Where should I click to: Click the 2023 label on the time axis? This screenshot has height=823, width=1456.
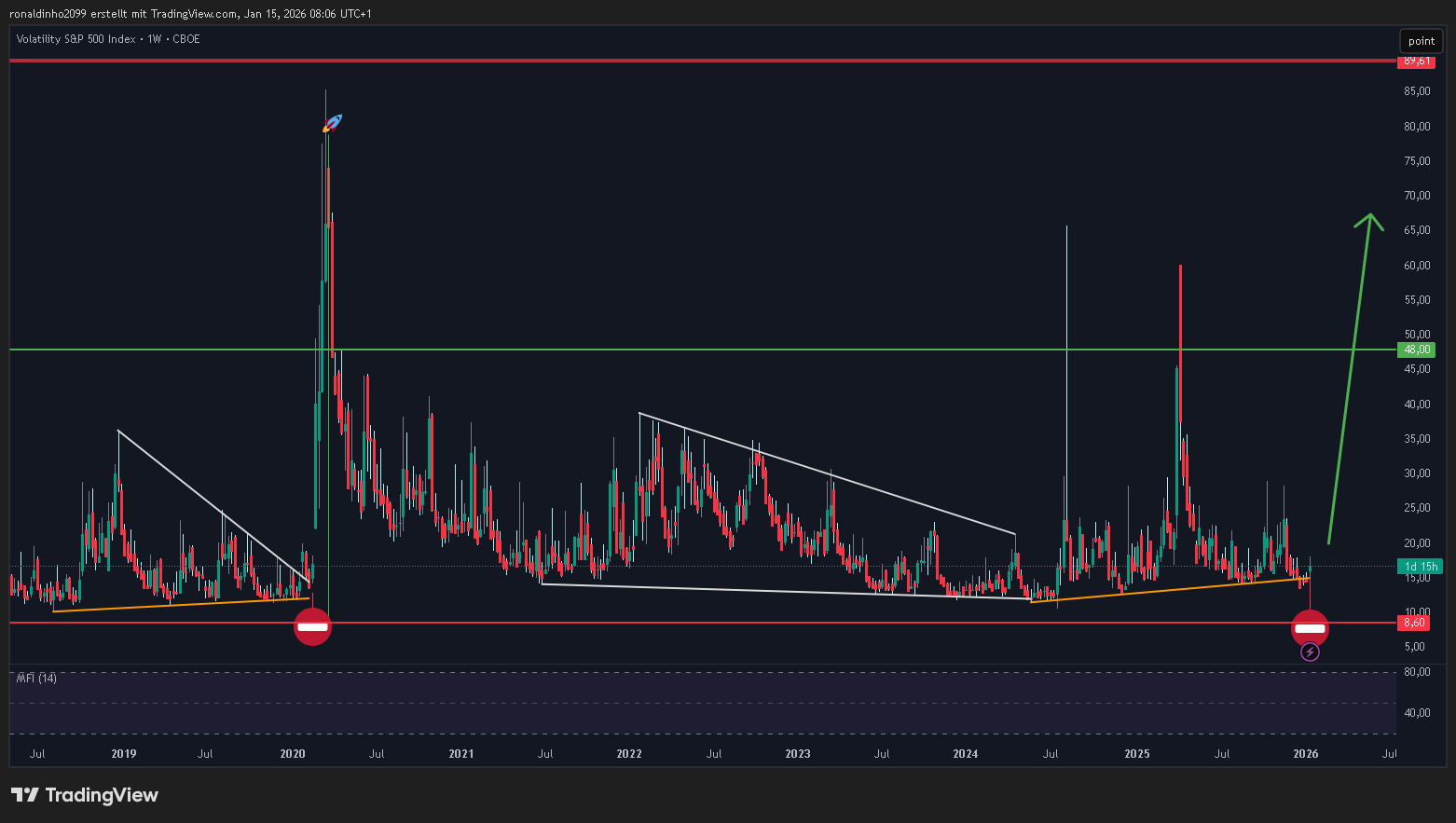[798, 754]
